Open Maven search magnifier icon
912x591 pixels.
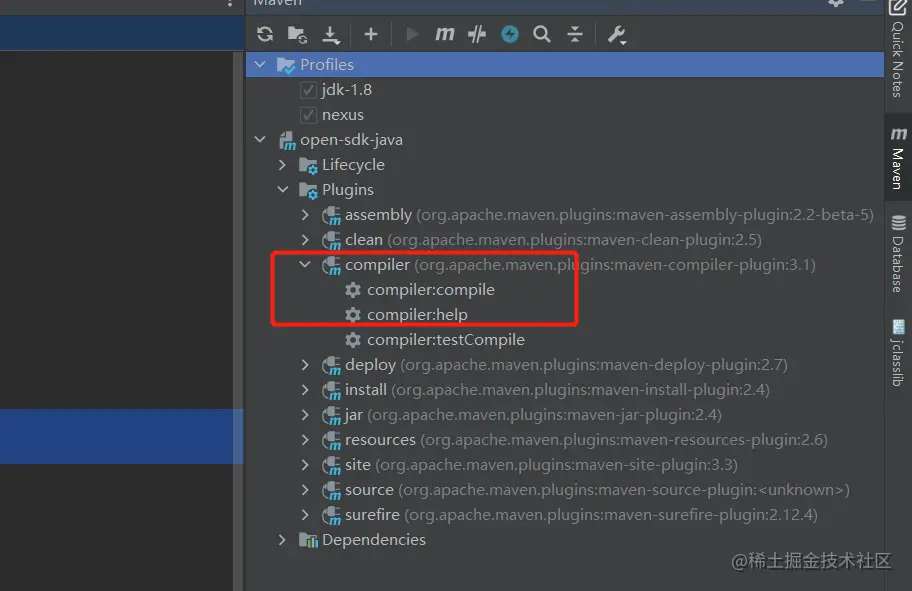(x=542, y=34)
